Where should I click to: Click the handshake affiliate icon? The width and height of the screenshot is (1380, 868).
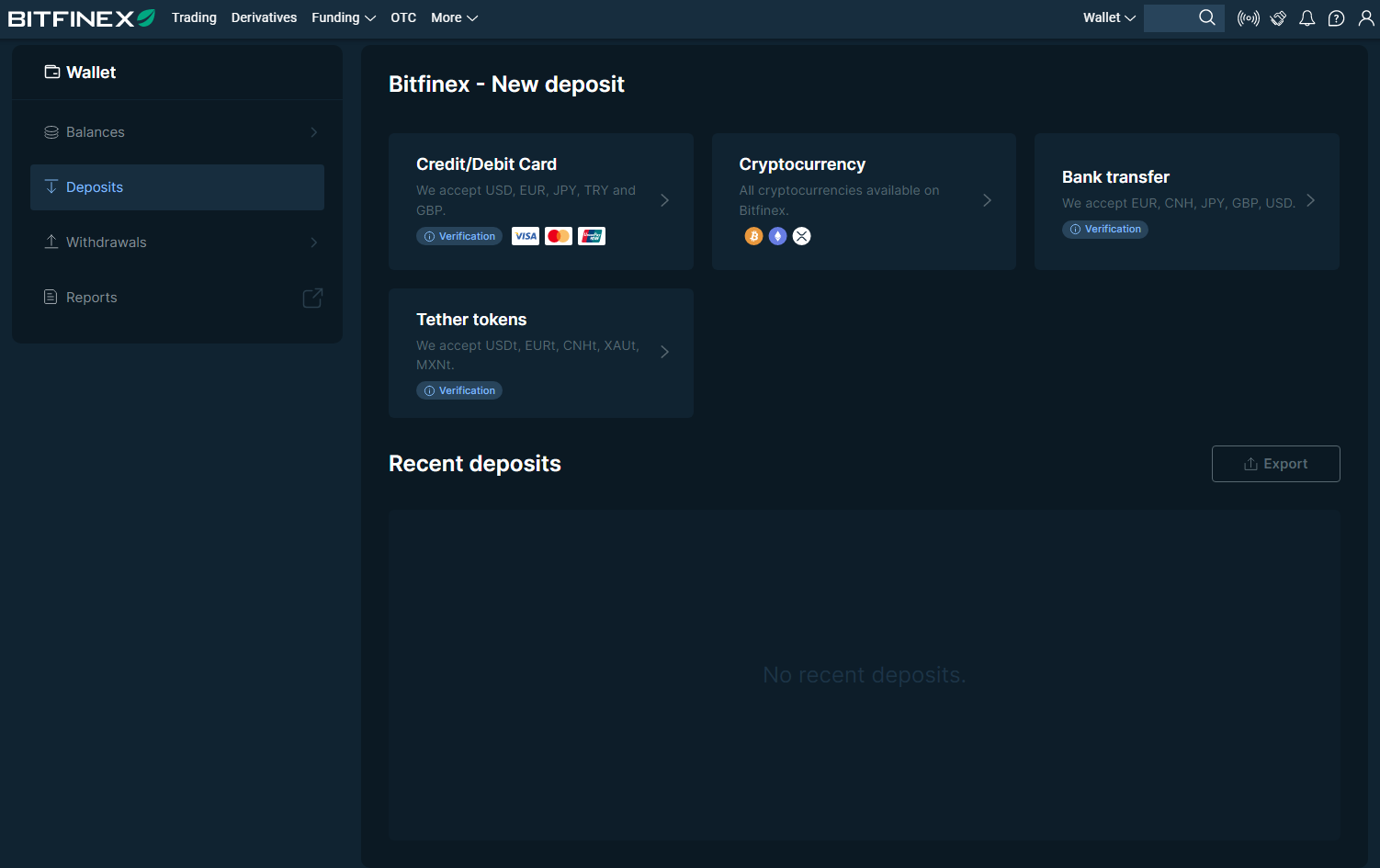[x=1278, y=18]
